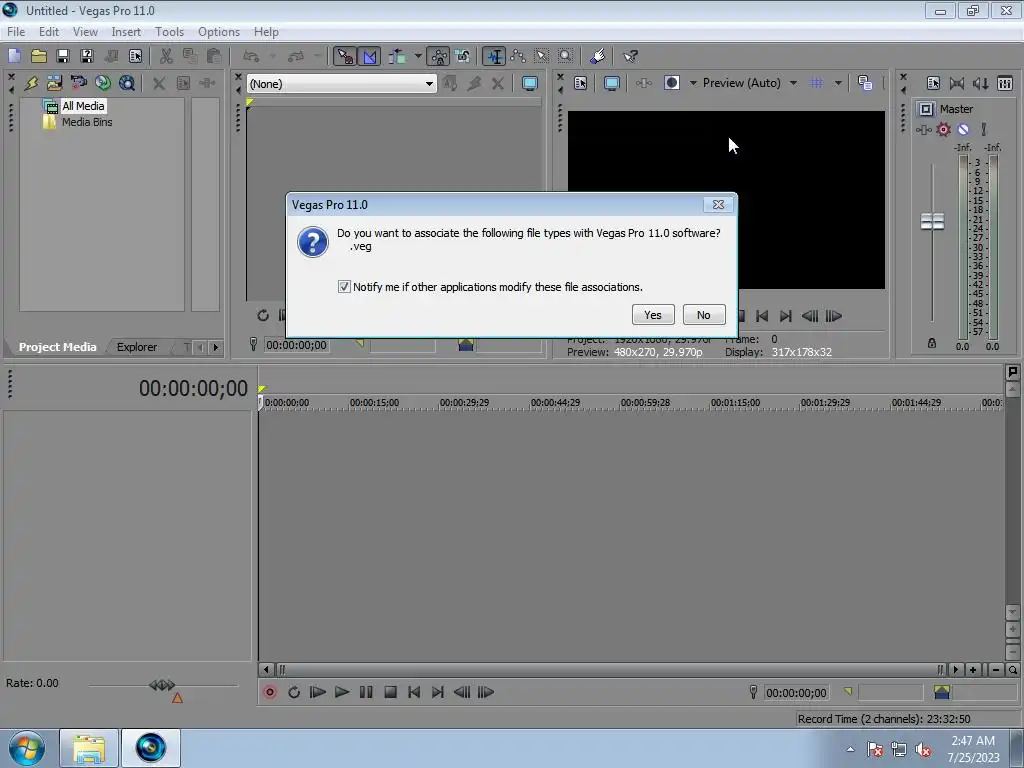The image size is (1024, 768).
Task: Click the Save icon in toolbar
Action: click(x=63, y=56)
